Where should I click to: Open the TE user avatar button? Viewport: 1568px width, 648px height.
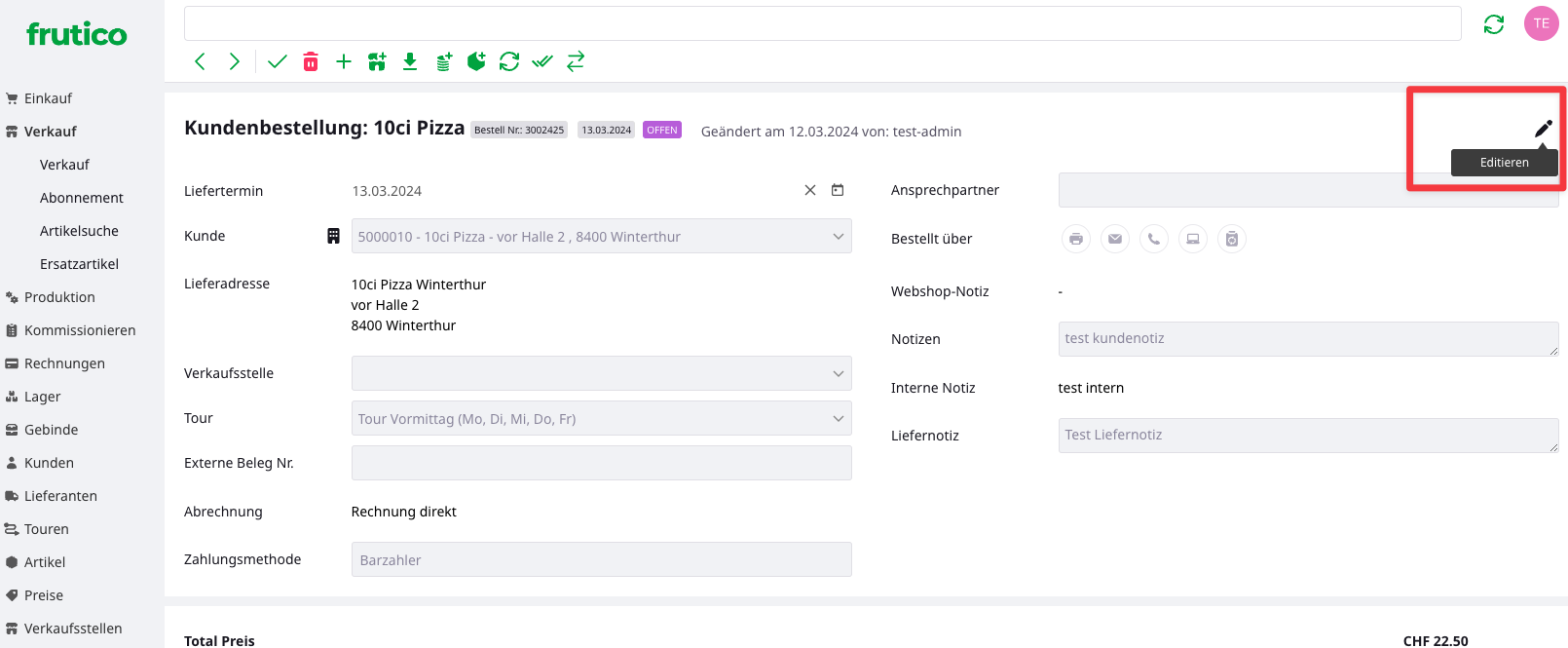click(x=1541, y=23)
